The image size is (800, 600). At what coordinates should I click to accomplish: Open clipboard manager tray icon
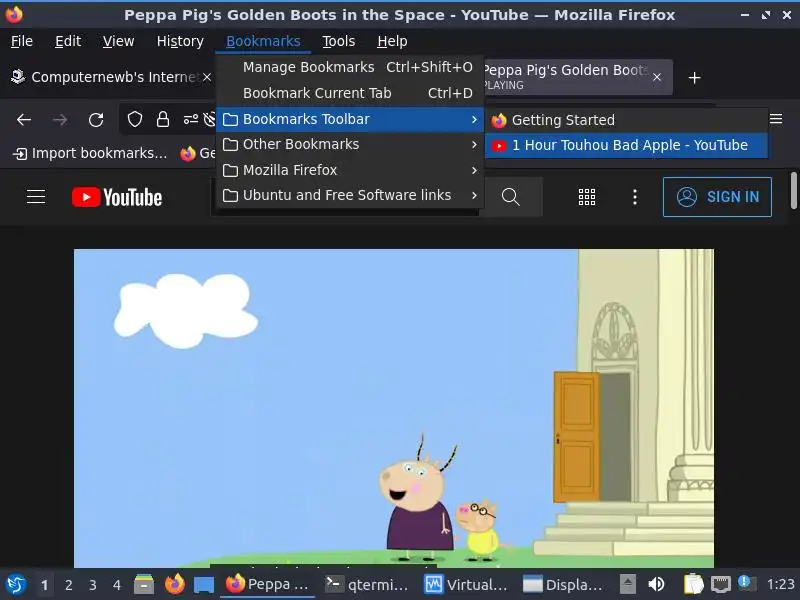693,584
